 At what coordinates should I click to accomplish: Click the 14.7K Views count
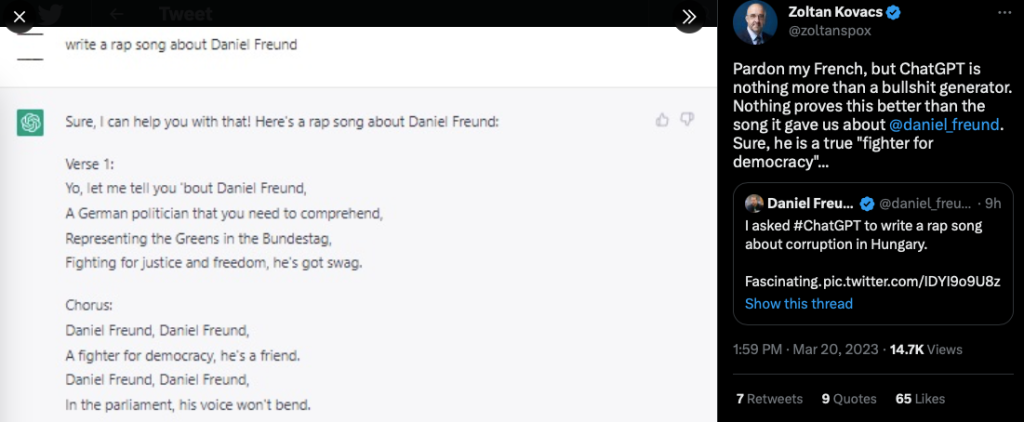[925, 349]
